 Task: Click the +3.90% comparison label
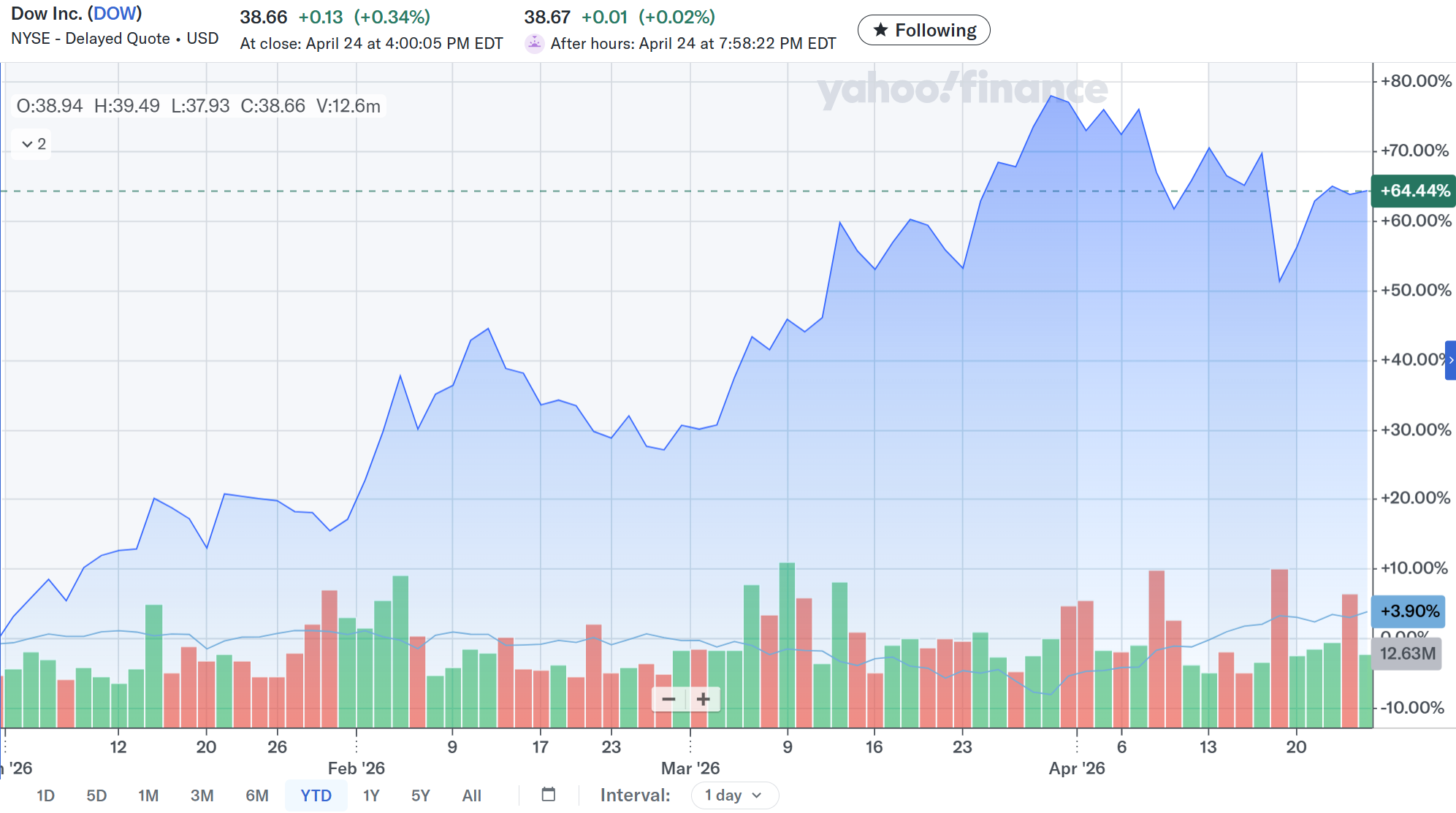point(1409,611)
